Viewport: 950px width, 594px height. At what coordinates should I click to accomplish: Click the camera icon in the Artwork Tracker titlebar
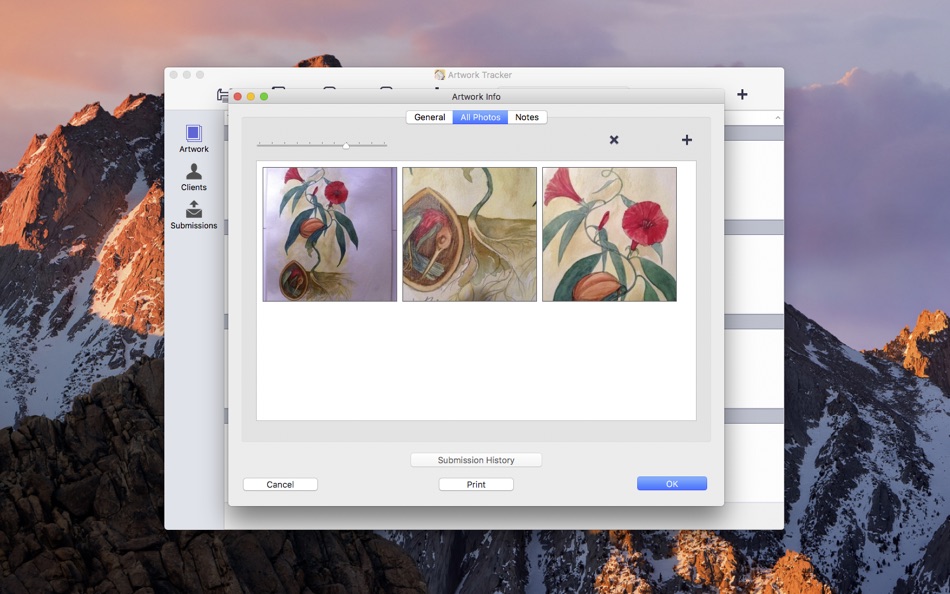tap(438, 74)
